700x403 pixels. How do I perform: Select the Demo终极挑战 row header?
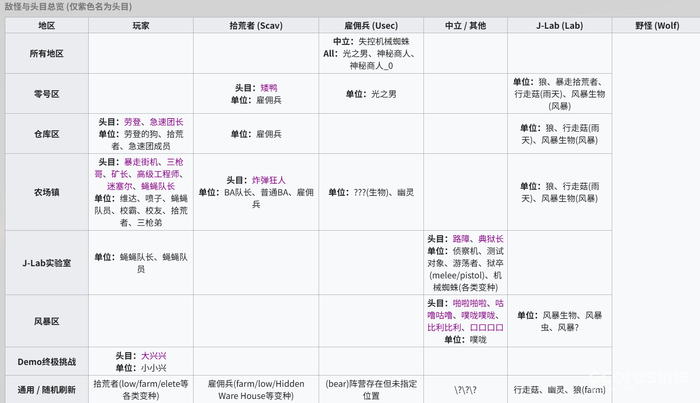coord(46,361)
